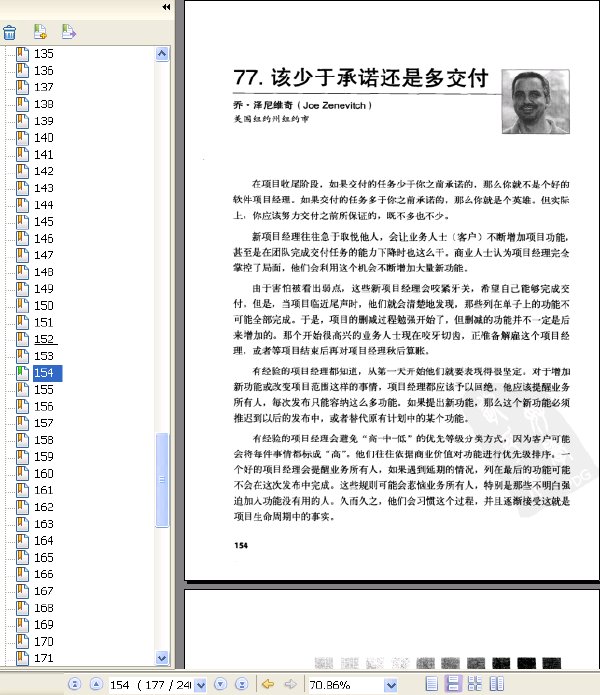Open the page number dropdown arrow

tap(200, 685)
